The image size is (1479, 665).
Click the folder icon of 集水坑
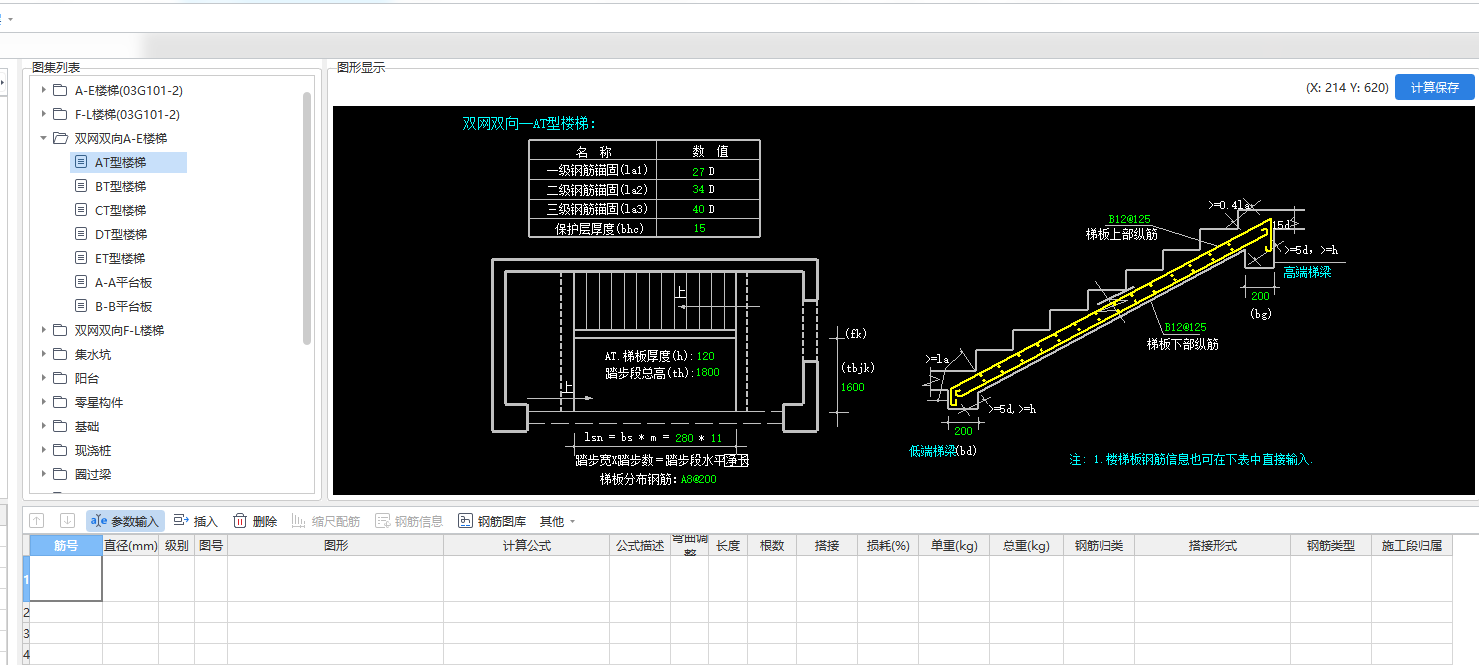coord(60,354)
